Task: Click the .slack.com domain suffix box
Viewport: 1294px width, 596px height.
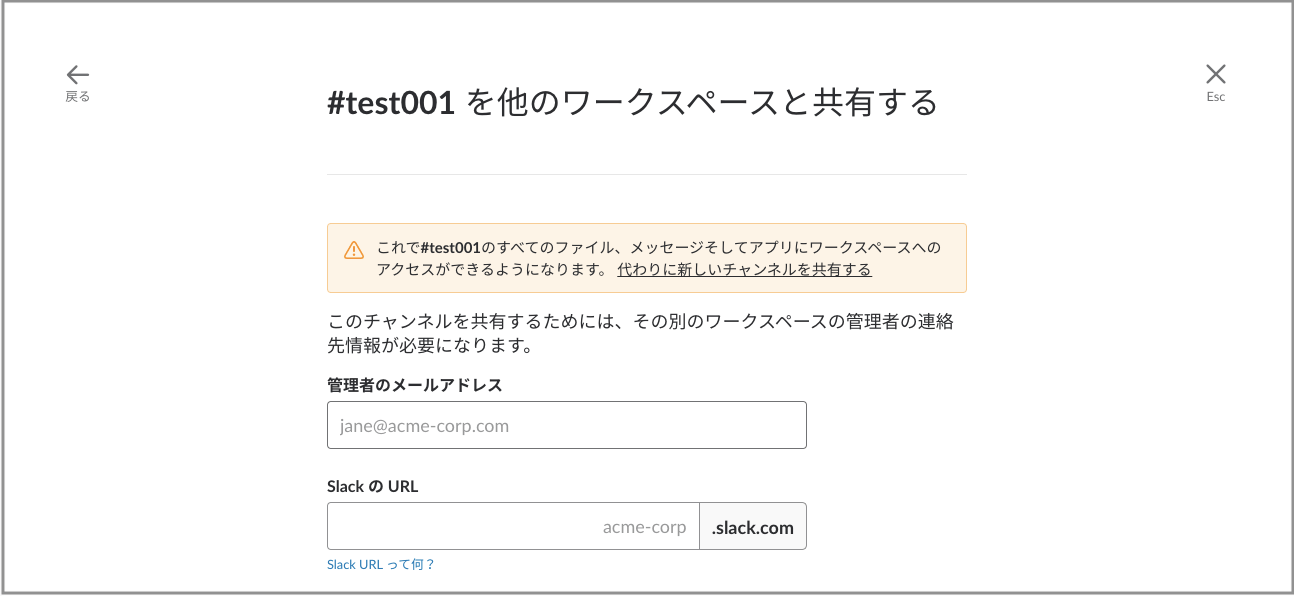Action: click(x=753, y=526)
